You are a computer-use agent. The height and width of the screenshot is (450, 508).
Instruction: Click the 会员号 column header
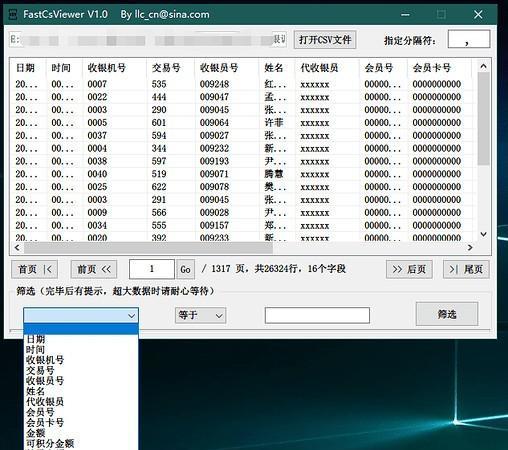coord(383,68)
